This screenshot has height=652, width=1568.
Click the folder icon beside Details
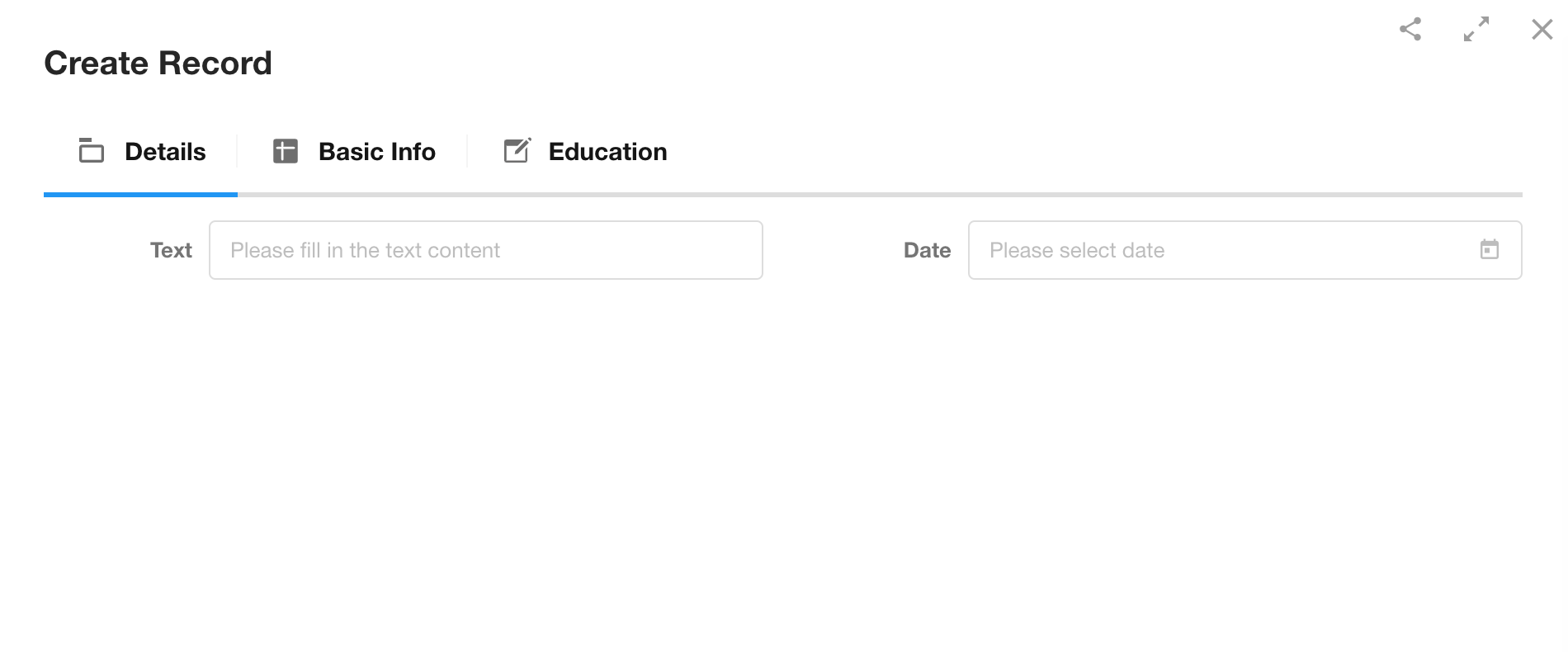[92, 151]
